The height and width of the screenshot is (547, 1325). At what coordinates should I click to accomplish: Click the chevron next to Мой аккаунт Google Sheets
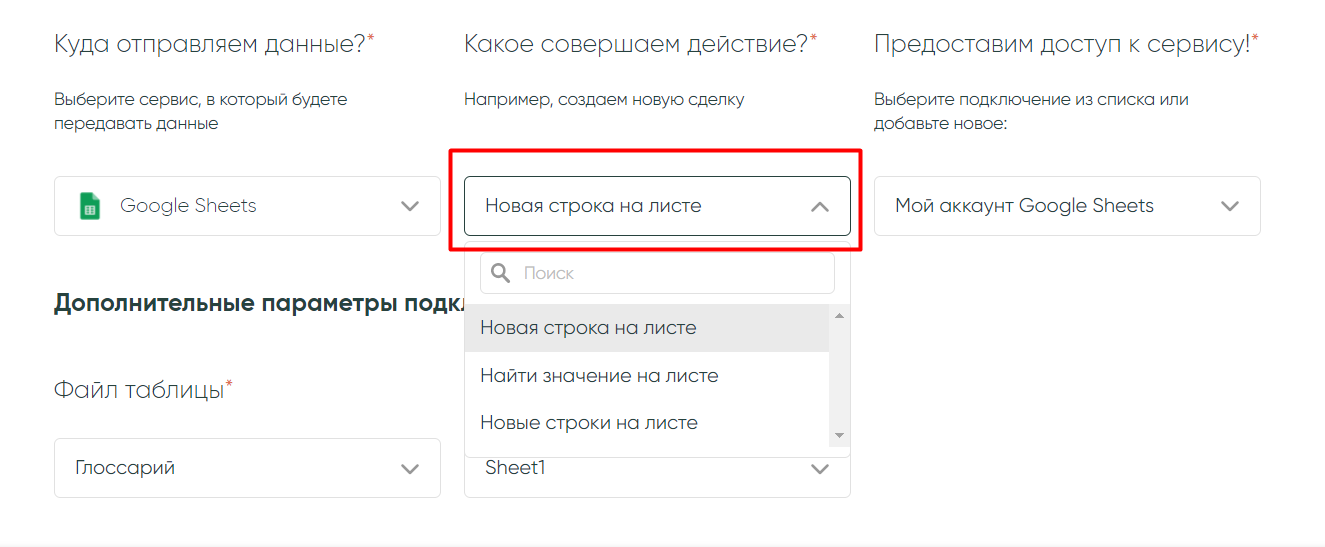[x=1229, y=207]
